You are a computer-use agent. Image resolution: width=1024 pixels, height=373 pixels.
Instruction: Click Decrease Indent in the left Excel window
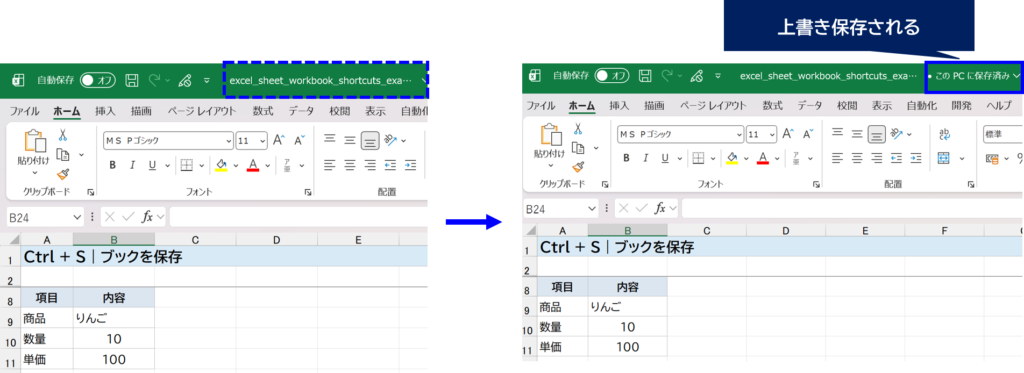coord(391,165)
